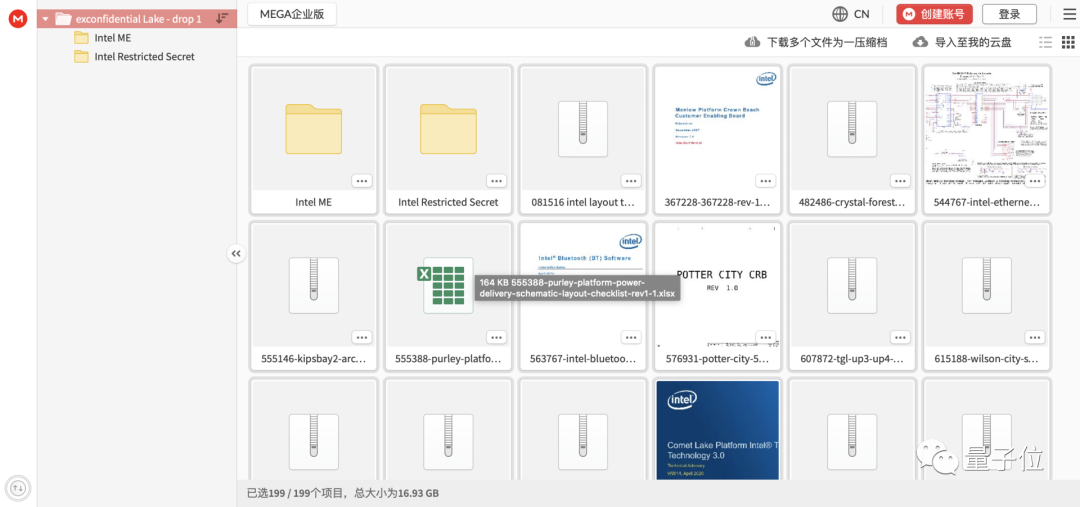
Task: Switch to grid thumbnail view
Action: [x=1068, y=42]
